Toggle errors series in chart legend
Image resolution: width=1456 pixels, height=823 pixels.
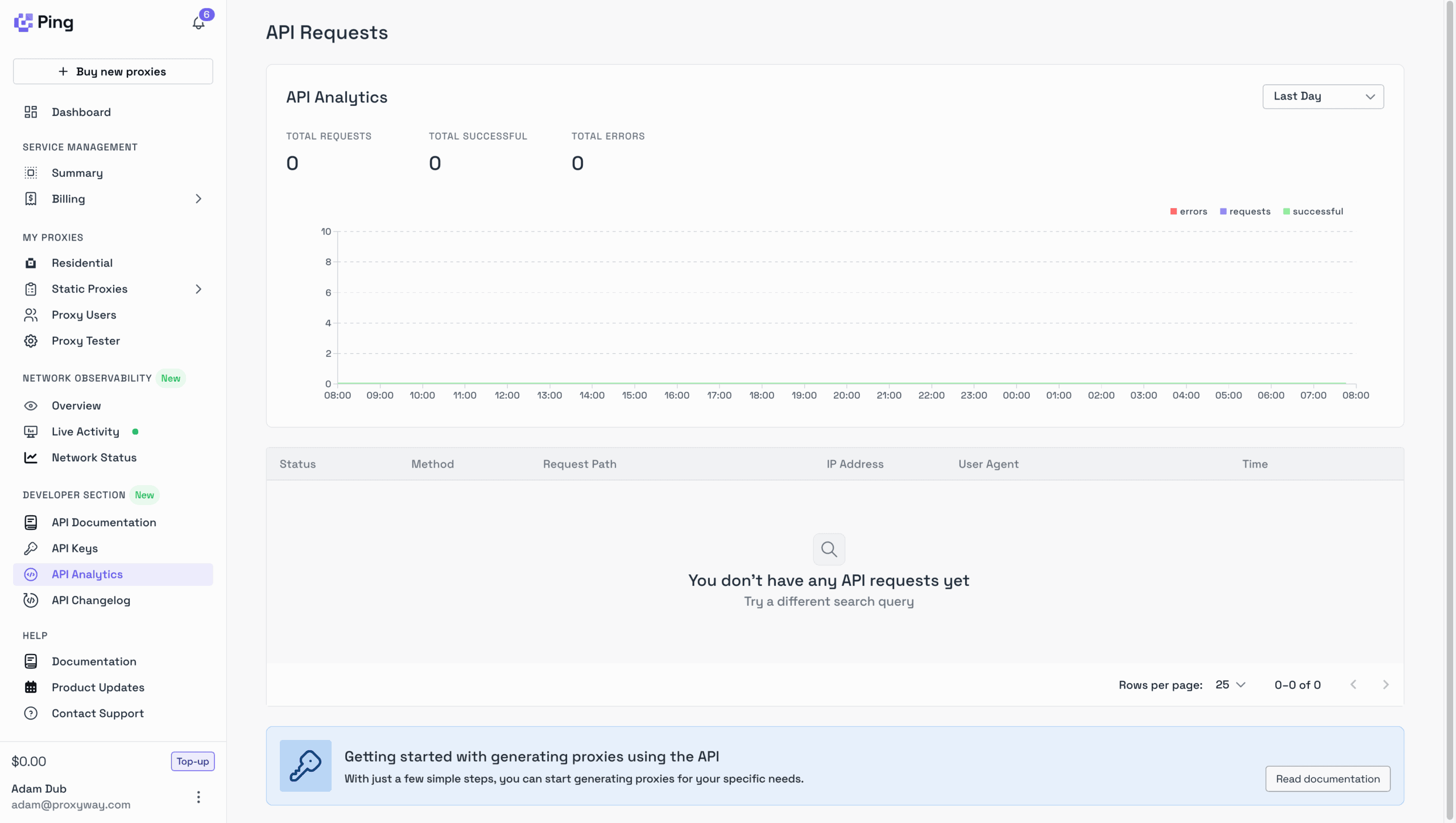pos(1188,212)
